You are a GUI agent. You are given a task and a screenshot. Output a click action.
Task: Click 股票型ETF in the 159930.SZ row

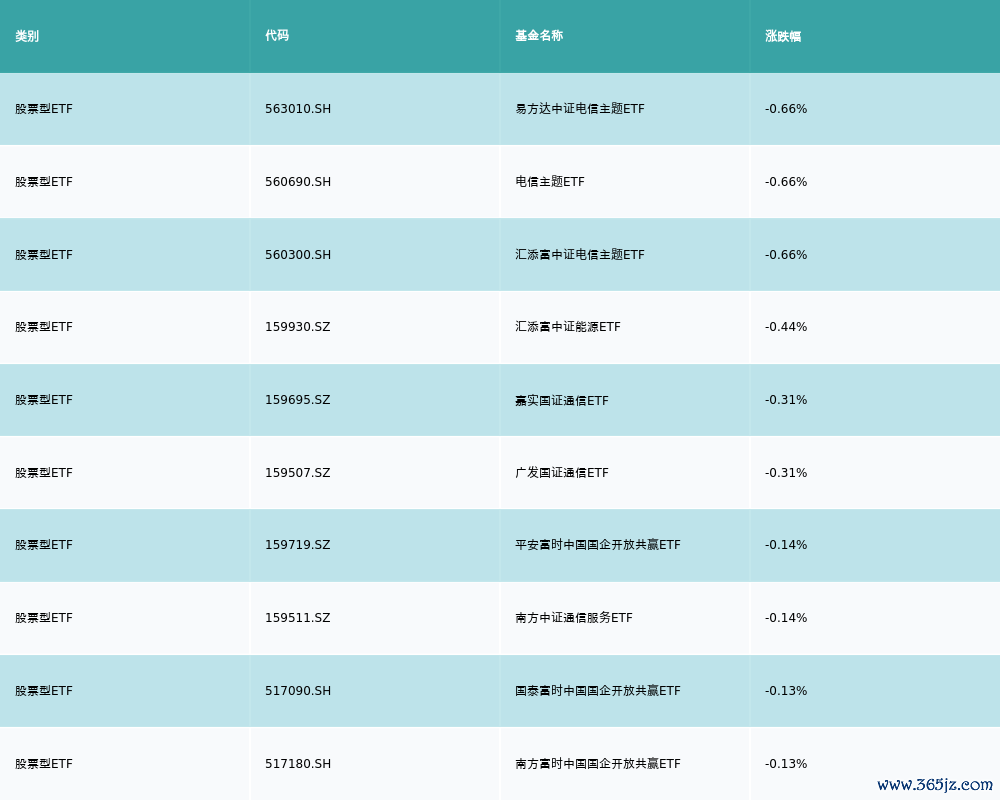44,327
